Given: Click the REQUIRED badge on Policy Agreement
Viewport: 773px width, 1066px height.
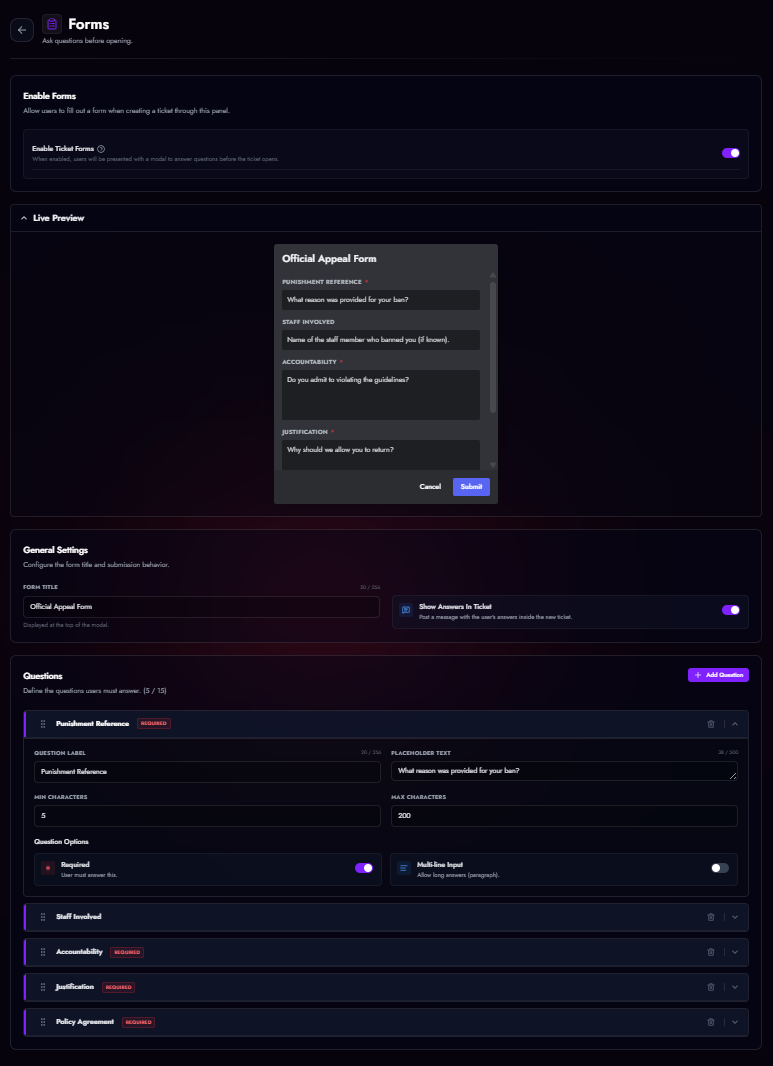Looking at the screenshot, I should 139,1022.
